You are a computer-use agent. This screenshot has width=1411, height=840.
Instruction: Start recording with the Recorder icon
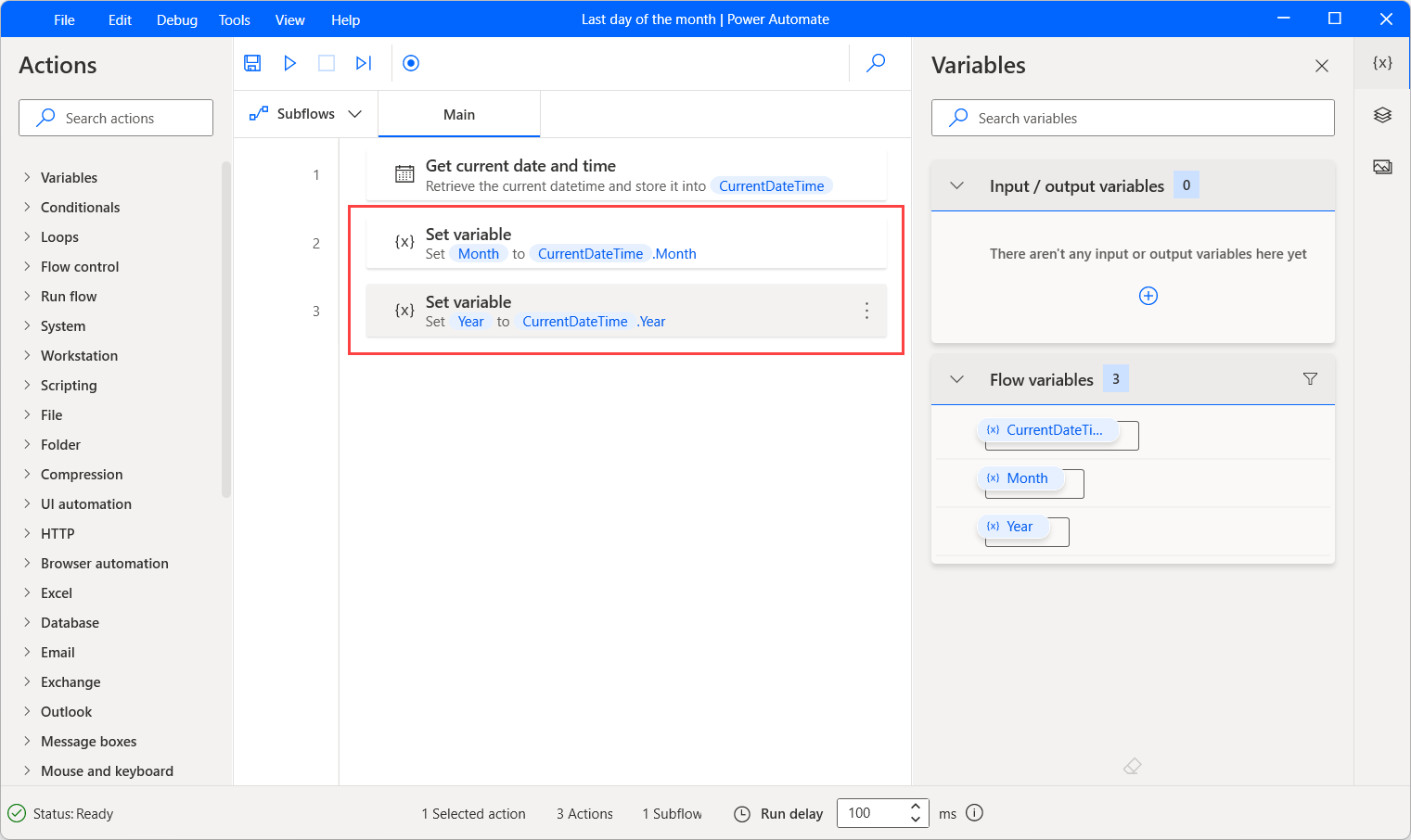point(410,62)
